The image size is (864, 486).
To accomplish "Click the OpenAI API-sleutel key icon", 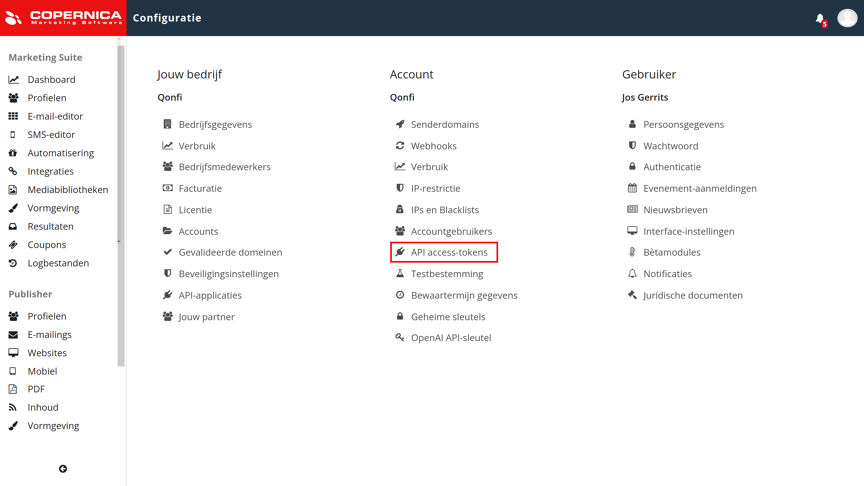I will pyautogui.click(x=400, y=337).
